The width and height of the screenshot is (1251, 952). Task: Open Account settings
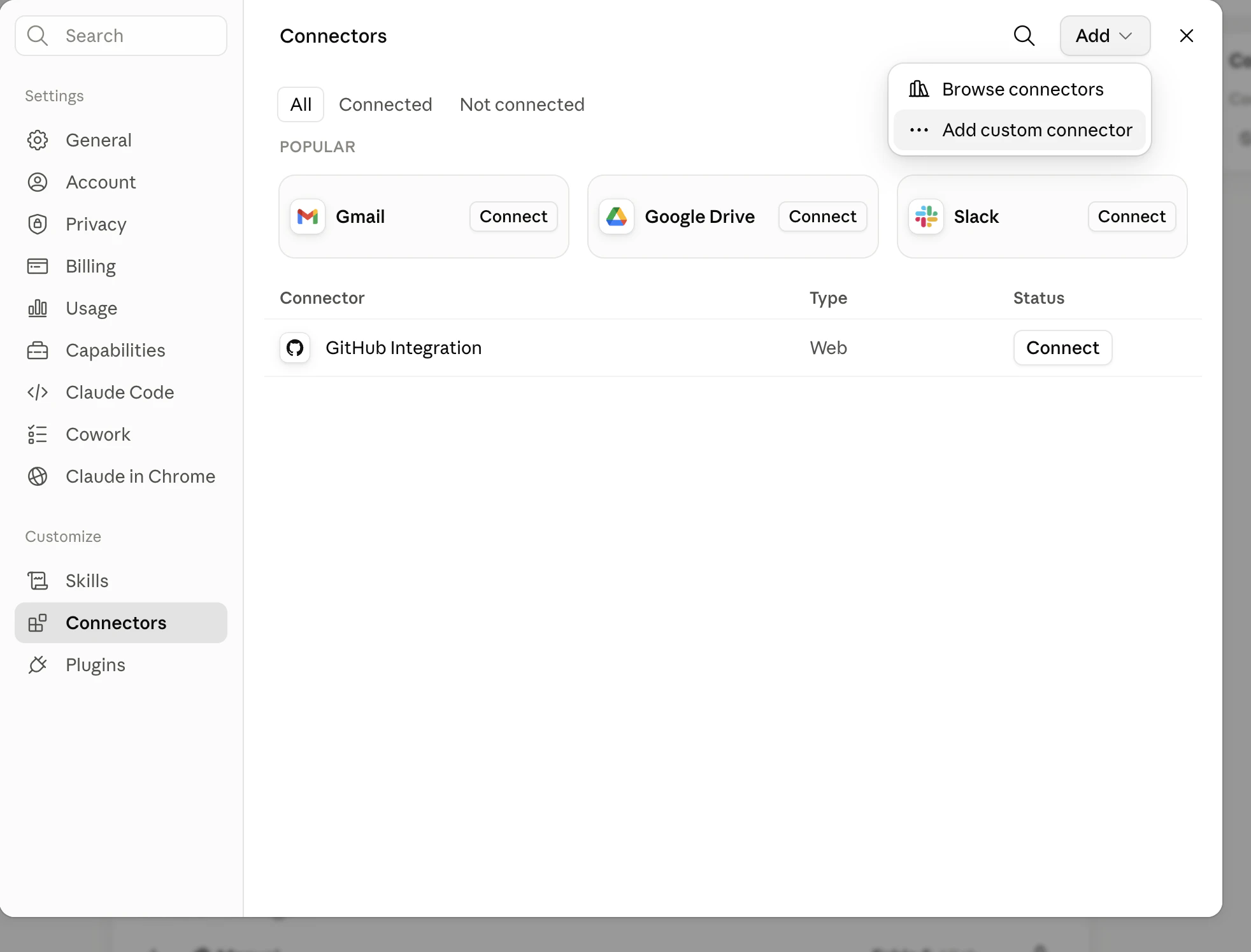[121, 182]
